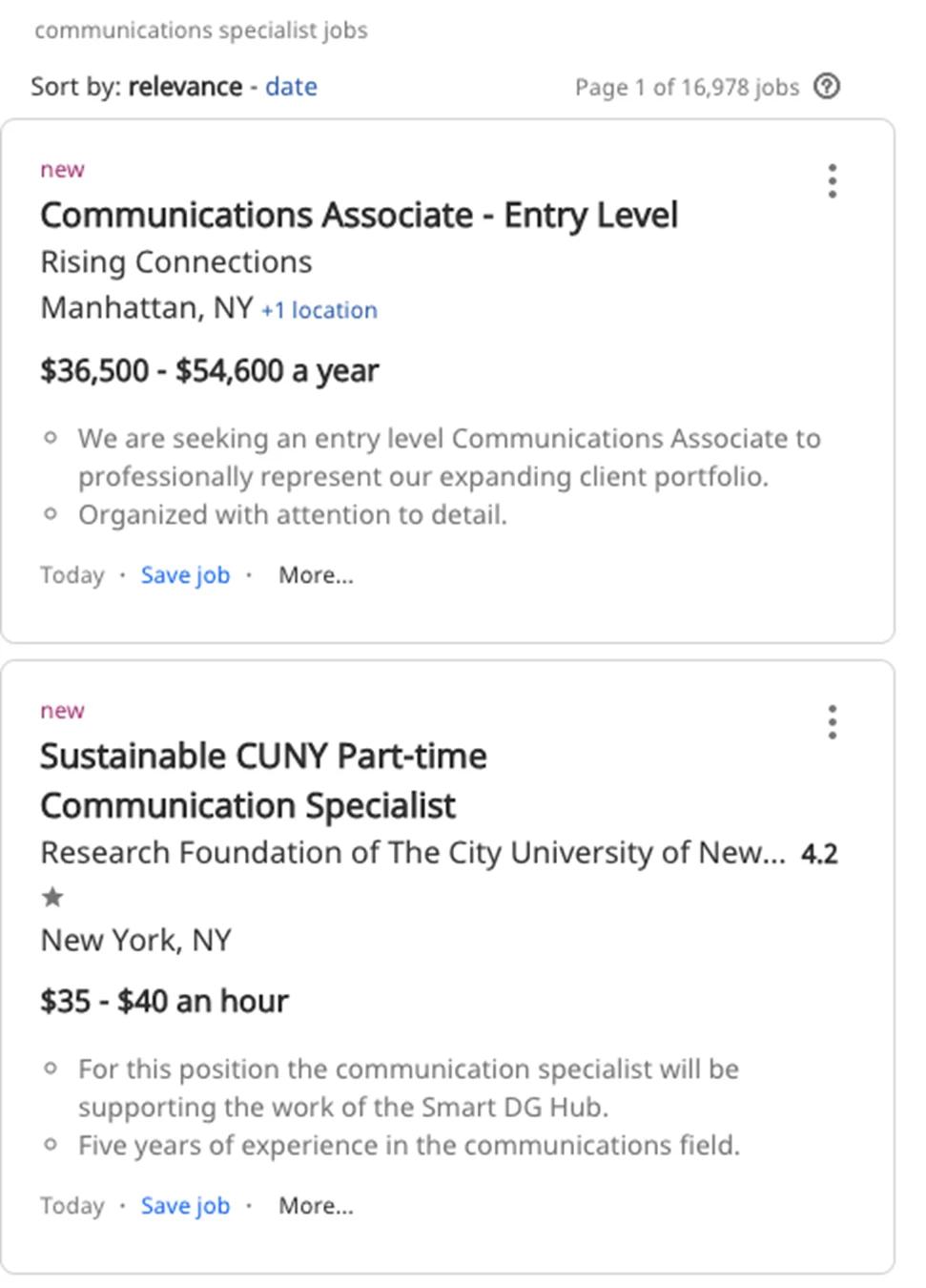Image resolution: width=926 pixels, height=1288 pixels.
Task: Open three-dot menu on Communications Associate job
Action: tap(833, 181)
